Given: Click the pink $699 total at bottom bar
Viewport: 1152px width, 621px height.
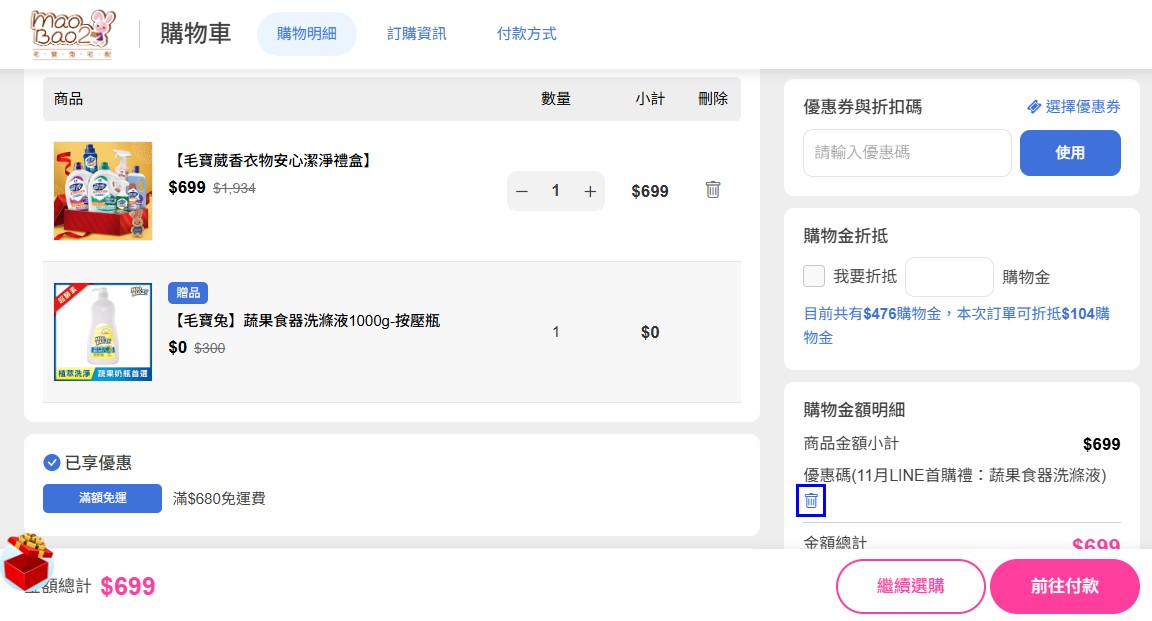Looking at the screenshot, I should pos(128,586).
